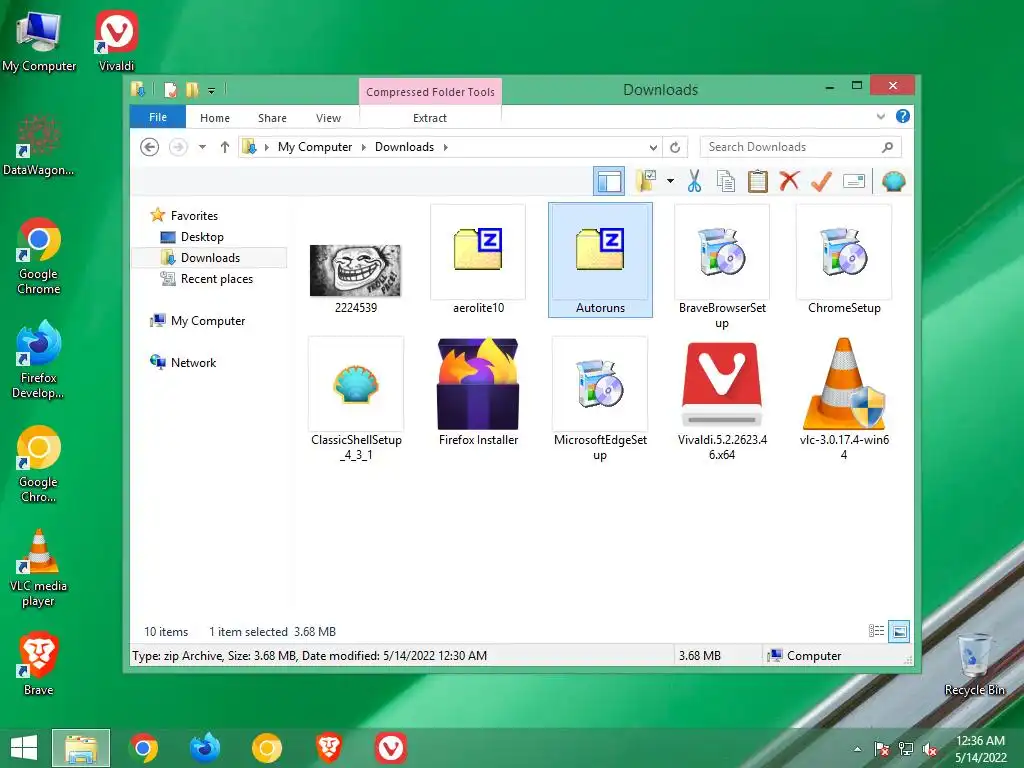Open the recent locations dropdown arrow
The width and height of the screenshot is (1024, 768).
pyautogui.click(x=202, y=147)
